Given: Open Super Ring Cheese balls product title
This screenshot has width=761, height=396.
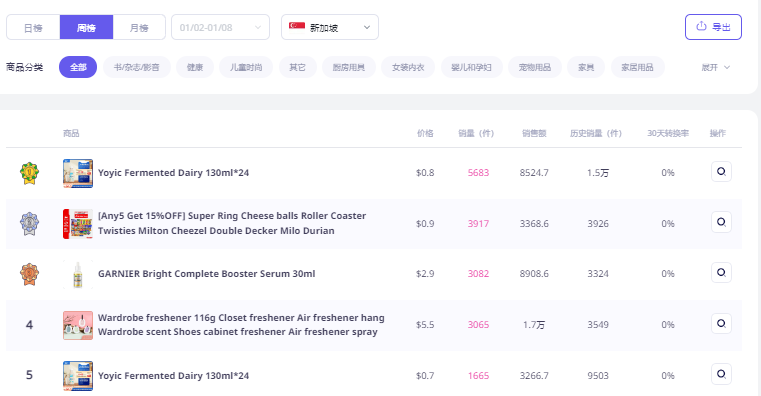Looking at the screenshot, I should 232,223.
